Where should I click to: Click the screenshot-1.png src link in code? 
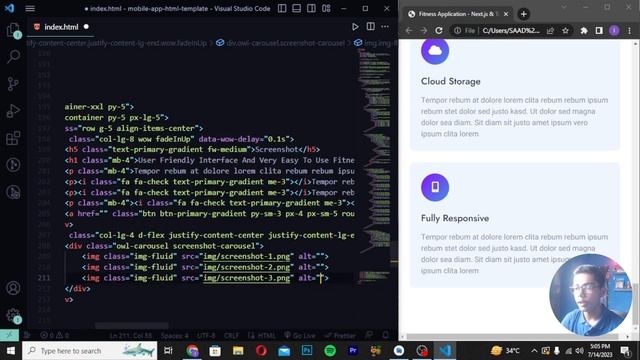[x=246, y=256]
